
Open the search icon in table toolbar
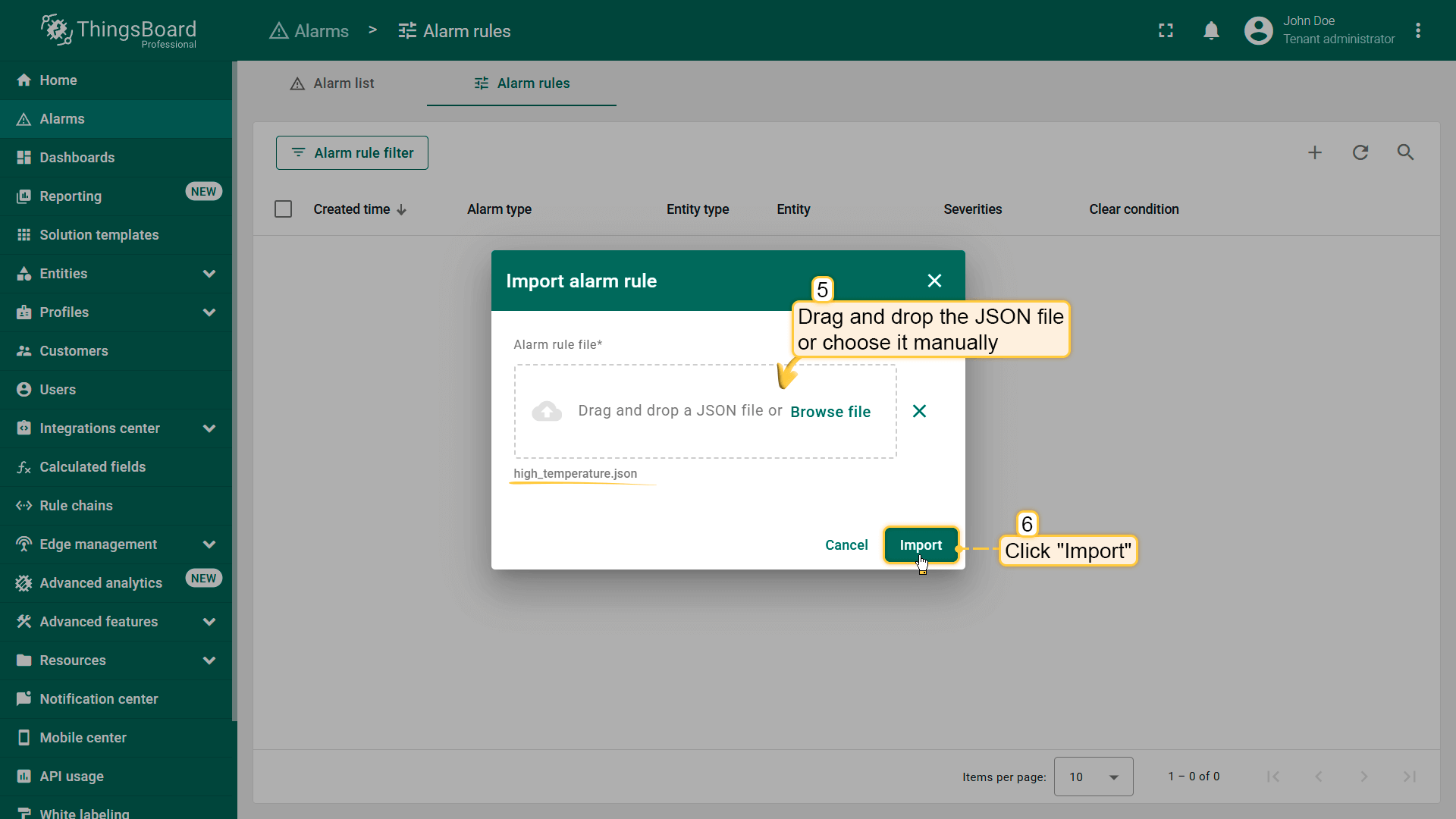click(1405, 152)
